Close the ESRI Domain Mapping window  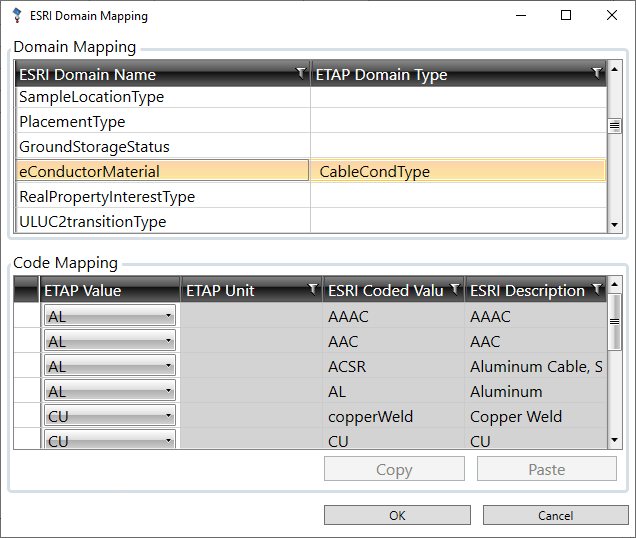612,15
